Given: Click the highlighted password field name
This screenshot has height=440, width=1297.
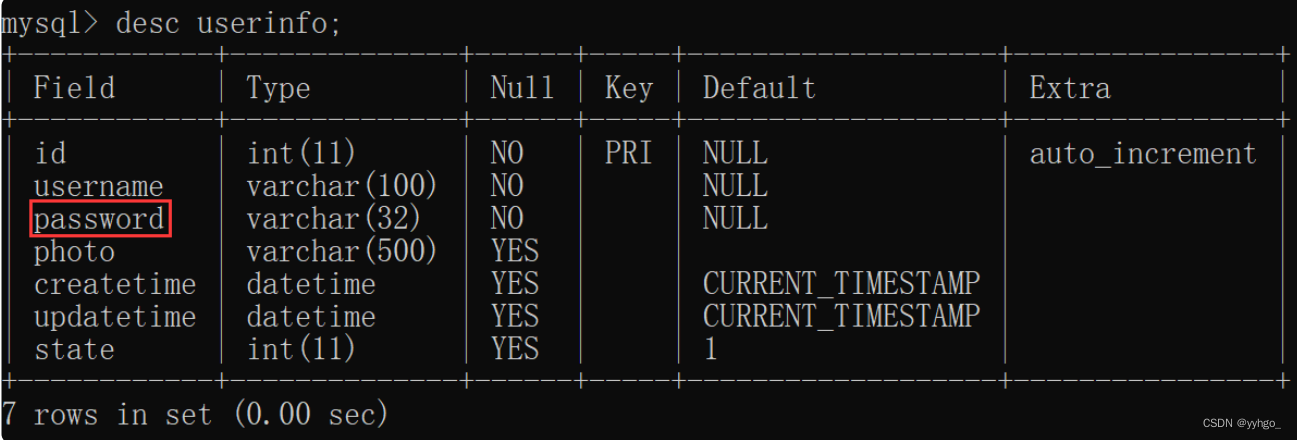Looking at the screenshot, I should 101,219.
